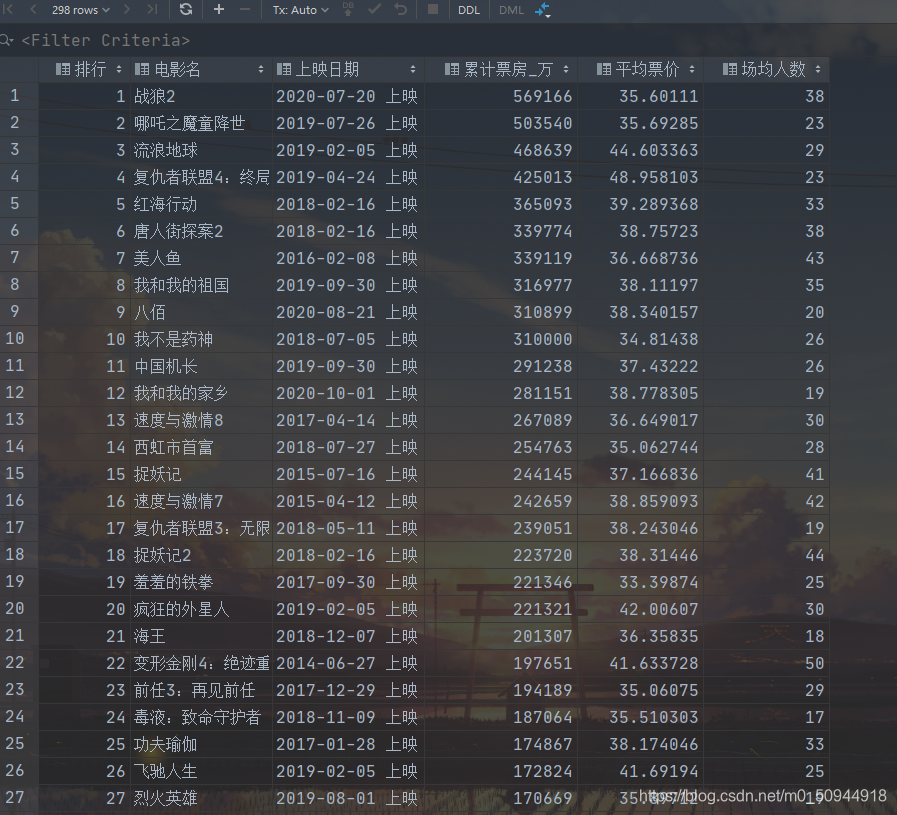Show table DDL

coord(469,10)
